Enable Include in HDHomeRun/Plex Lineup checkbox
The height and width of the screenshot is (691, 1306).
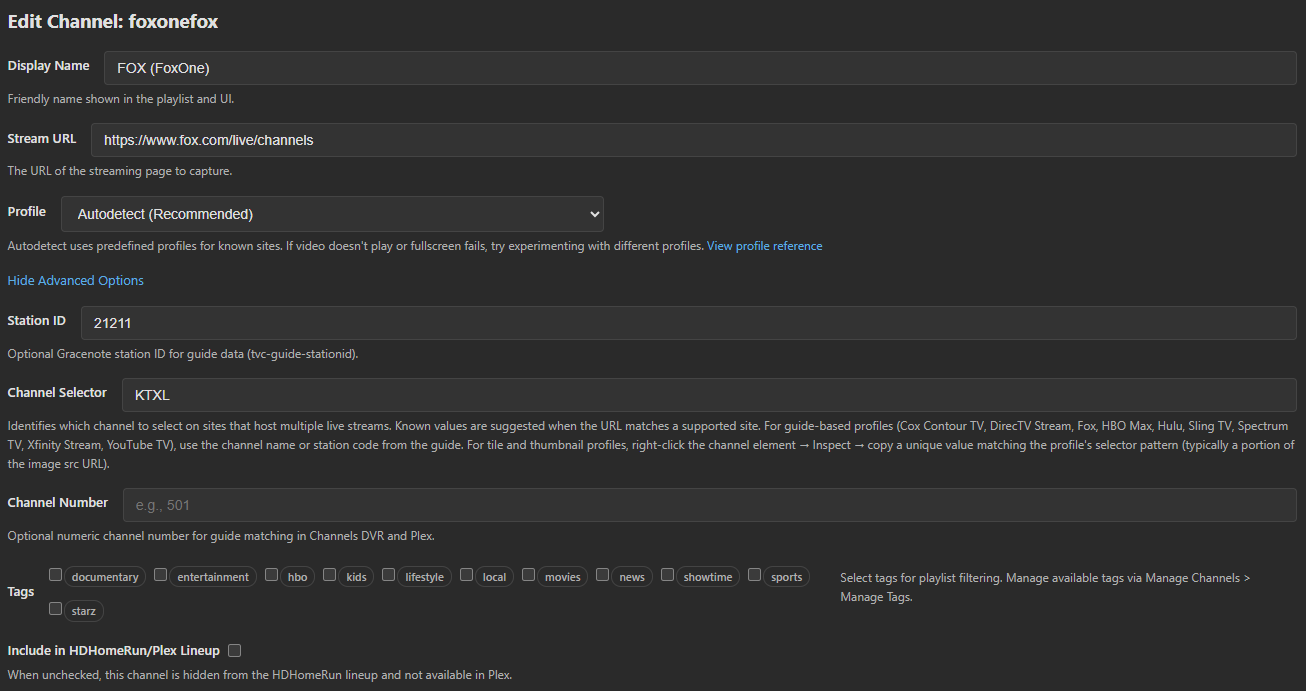pyautogui.click(x=235, y=651)
